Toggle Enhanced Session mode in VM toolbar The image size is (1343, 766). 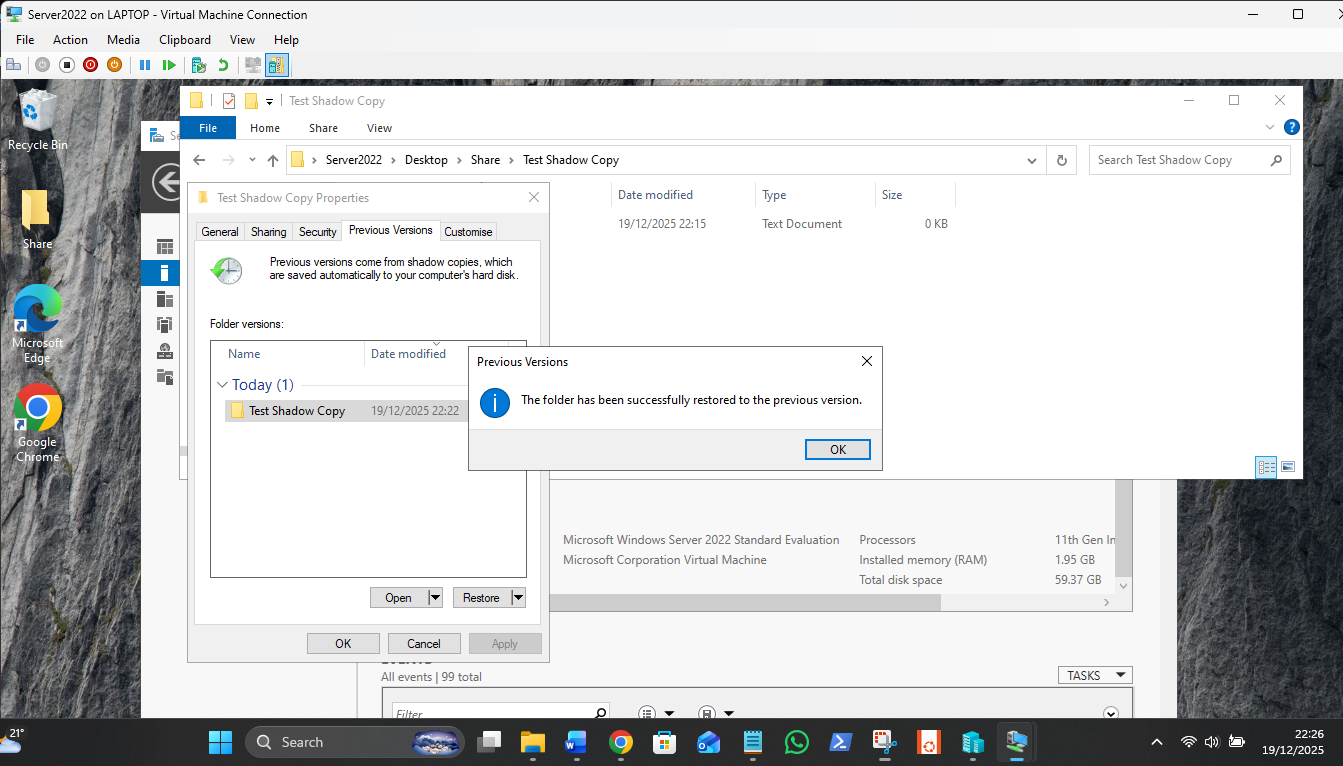coord(276,65)
